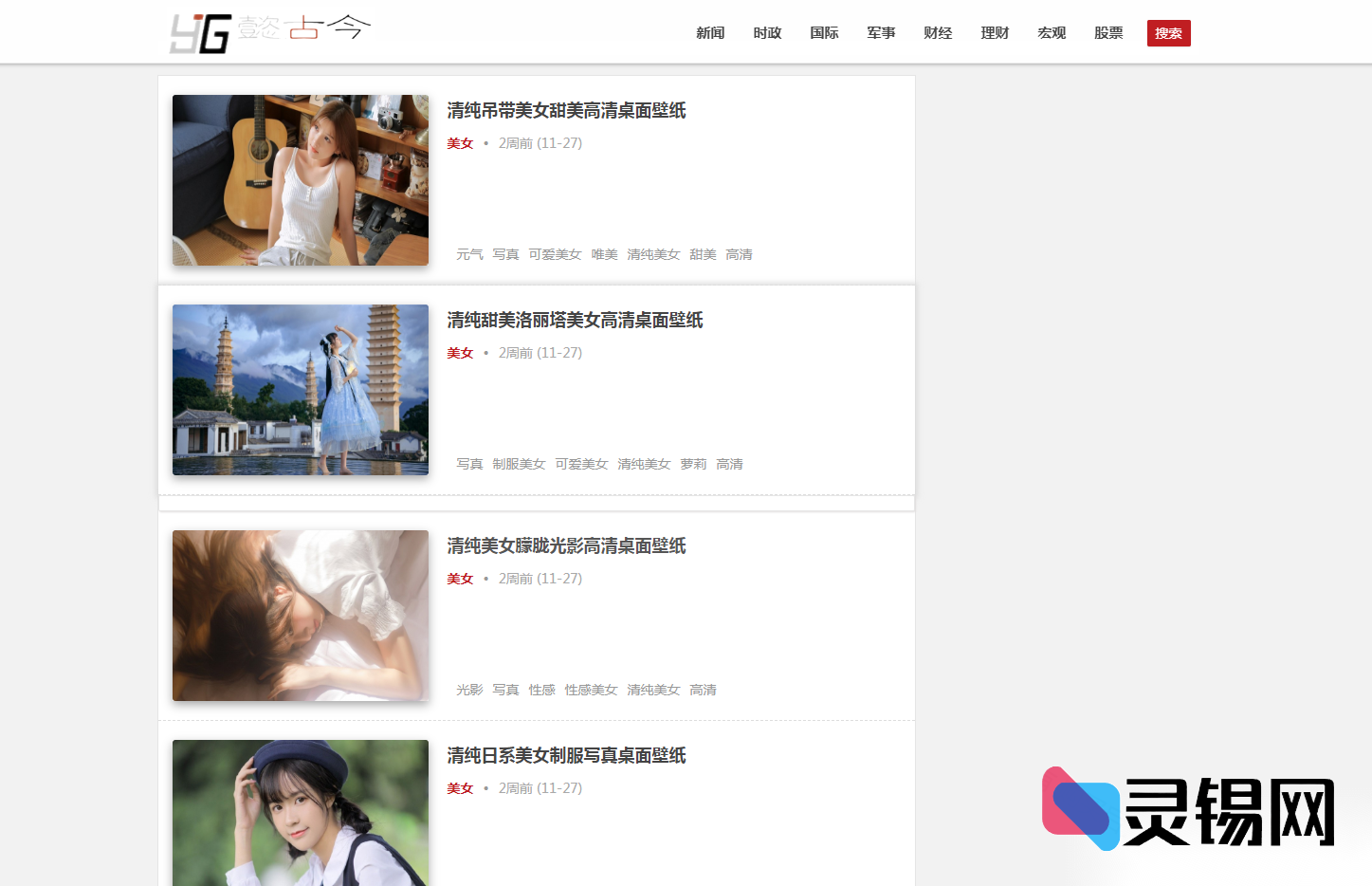Open the article 清纯吊带美女甜美高清桌面壁纸

point(566,111)
